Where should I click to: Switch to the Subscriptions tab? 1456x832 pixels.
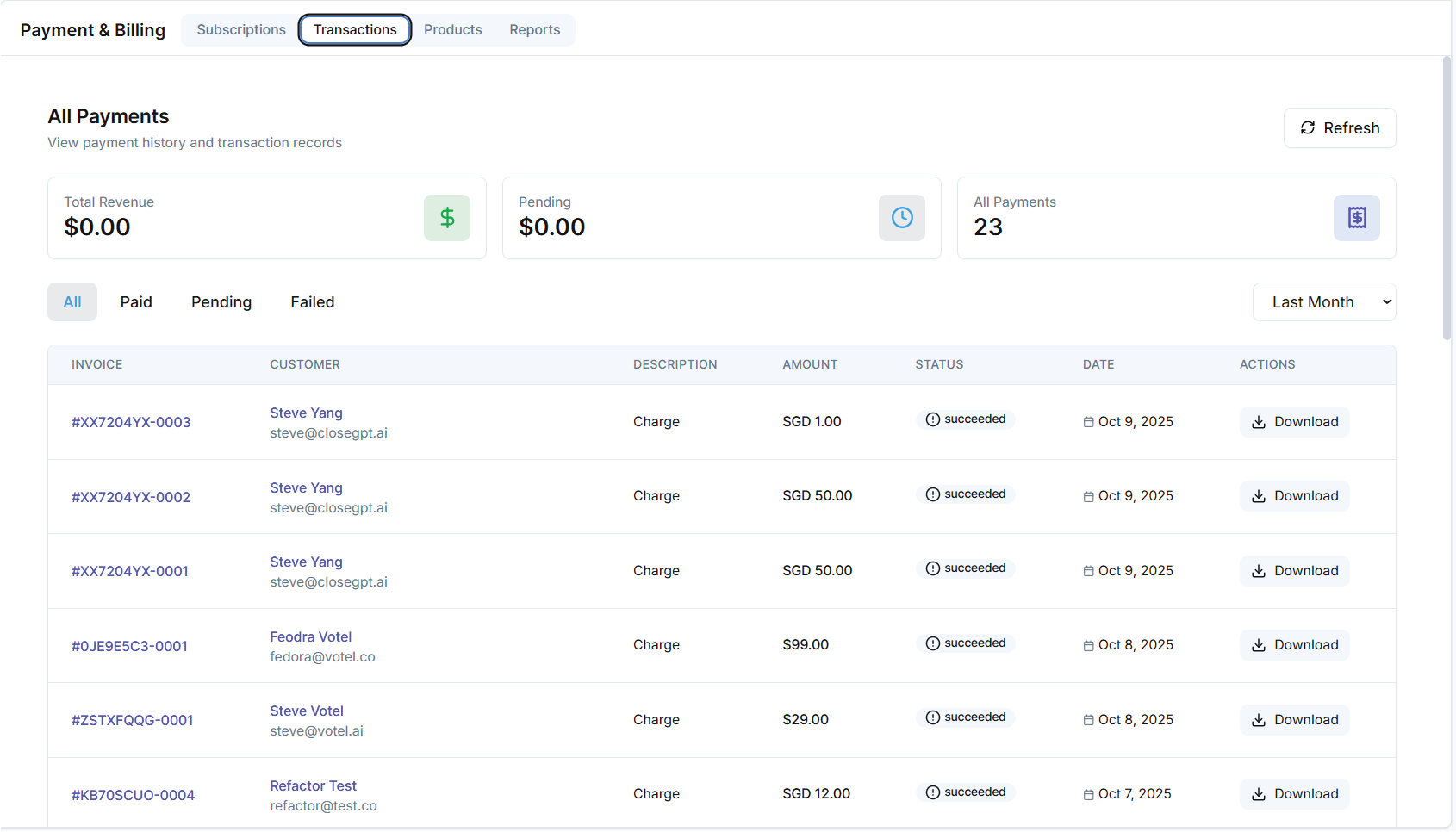[x=241, y=30]
